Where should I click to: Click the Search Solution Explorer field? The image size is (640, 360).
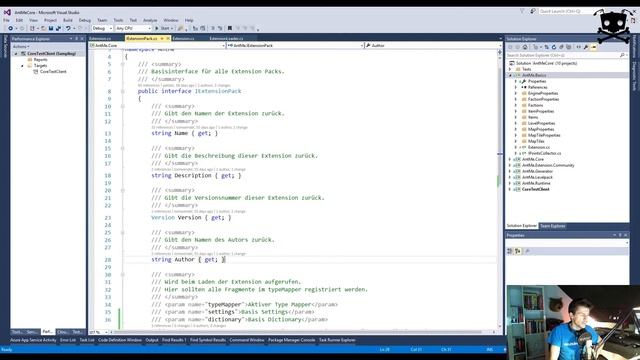click(x=566, y=55)
